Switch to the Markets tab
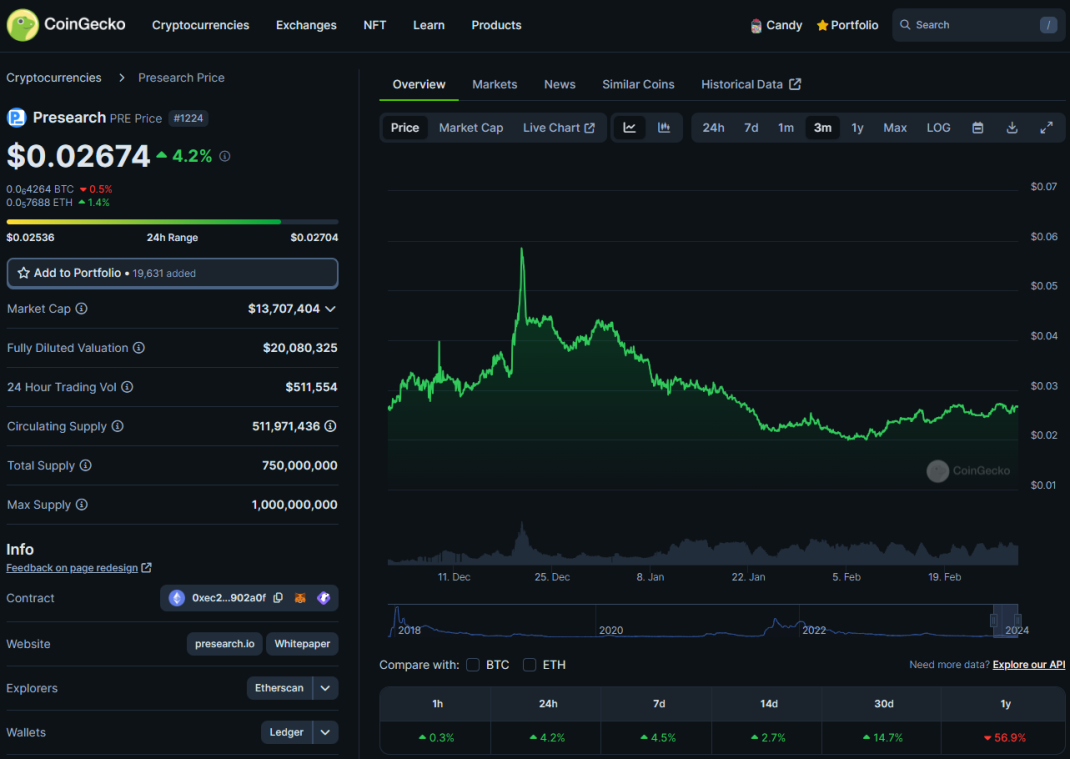 click(495, 85)
